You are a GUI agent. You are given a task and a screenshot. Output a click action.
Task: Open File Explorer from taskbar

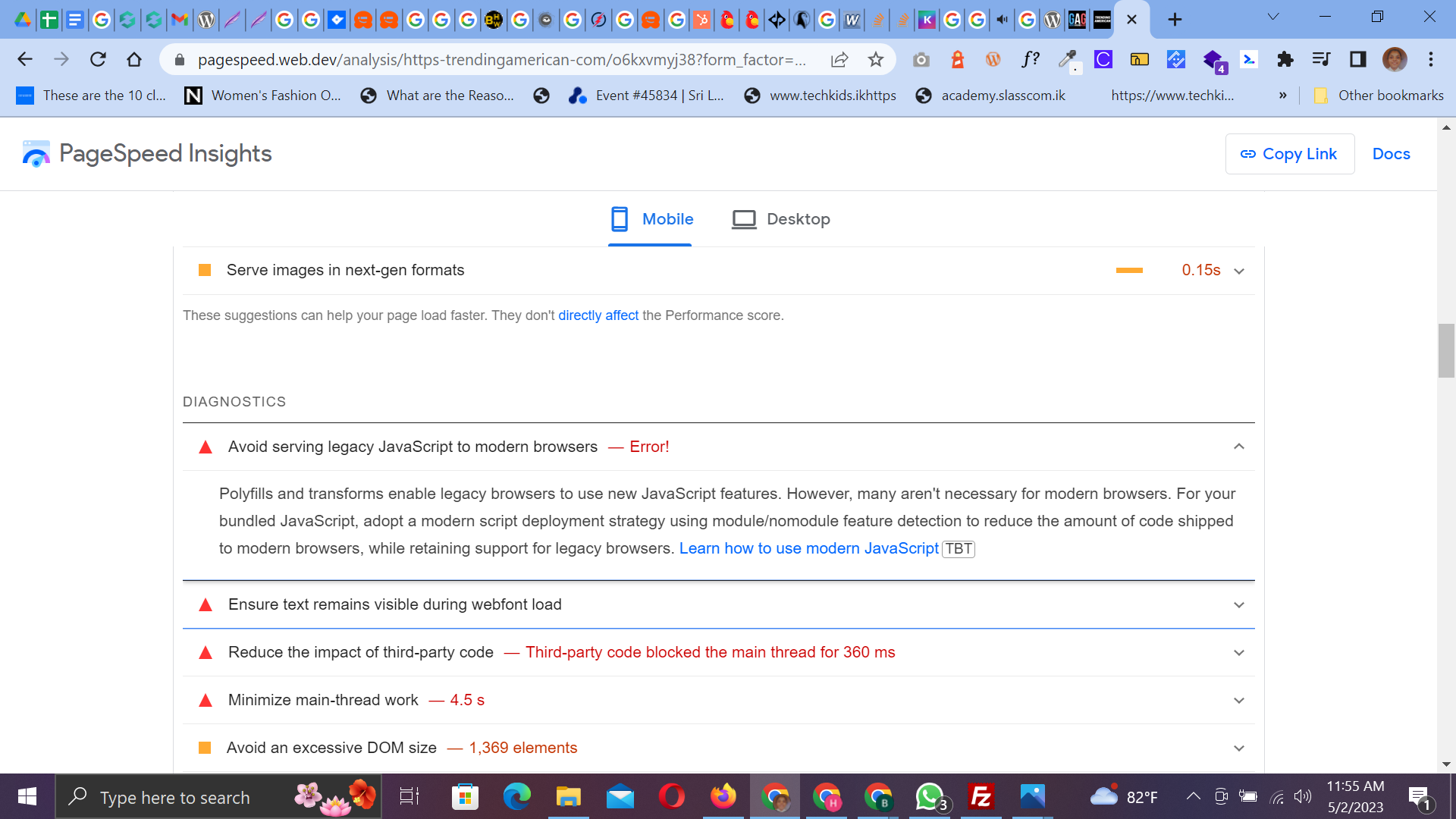pos(568,797)
